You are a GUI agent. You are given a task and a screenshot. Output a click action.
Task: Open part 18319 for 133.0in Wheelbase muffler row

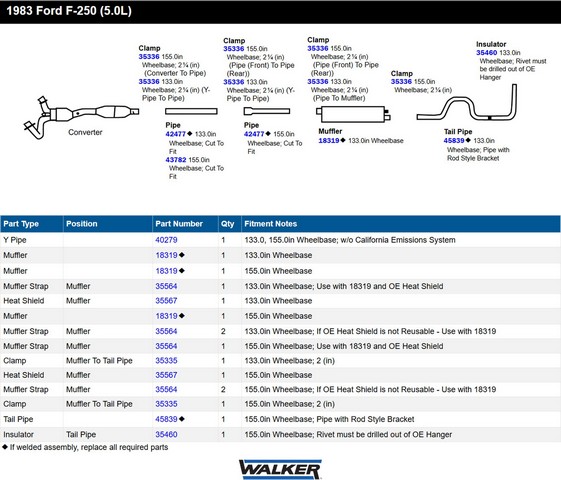166,255
